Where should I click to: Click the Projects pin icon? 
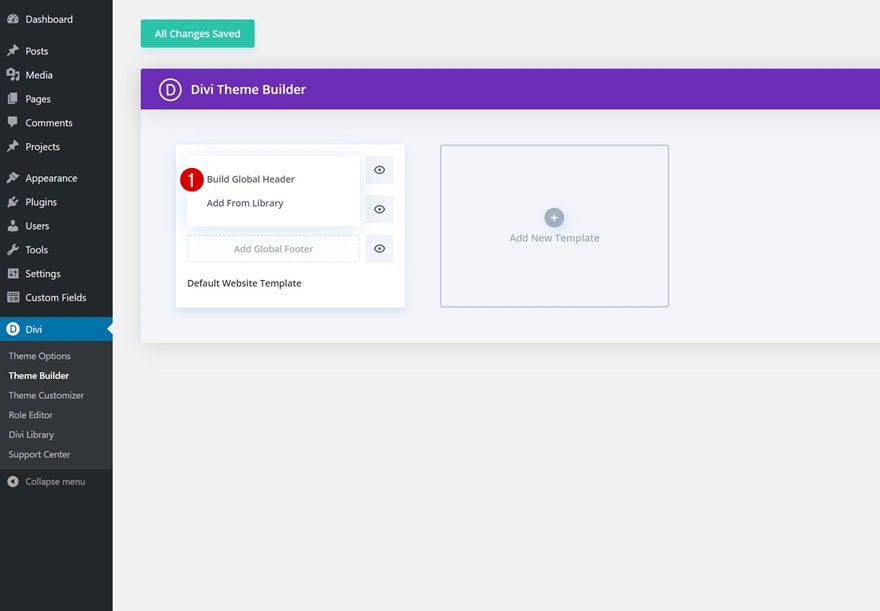click(x=13, y=146)
